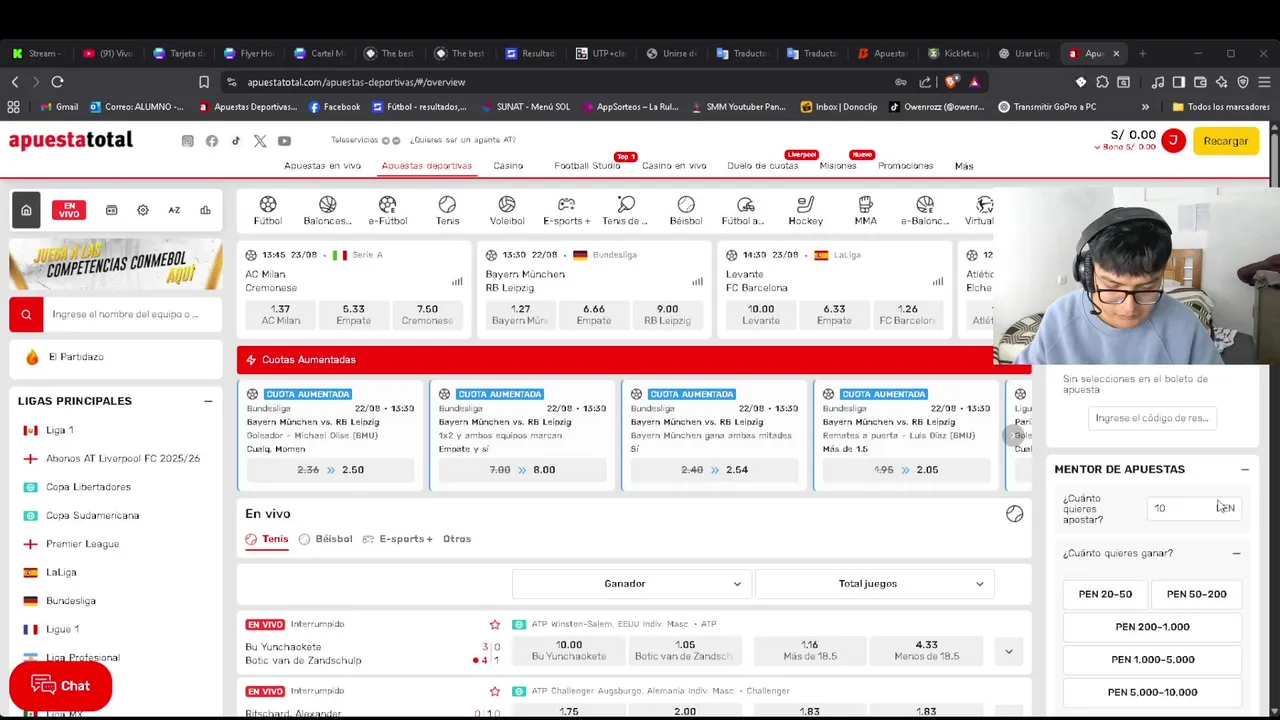
Task: Collapse the ¿Cuánto quieres ganar? section
Action: click(x=1236, y=553)
